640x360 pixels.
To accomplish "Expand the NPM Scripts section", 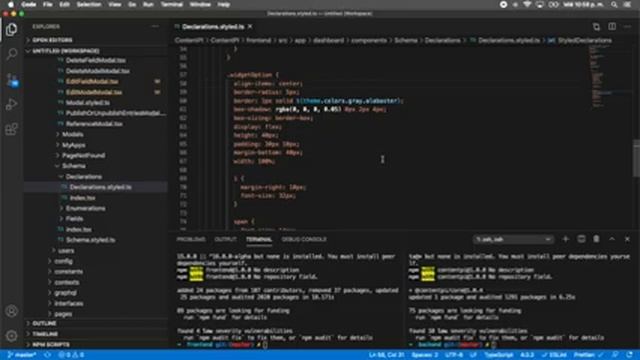I will 51,344.
